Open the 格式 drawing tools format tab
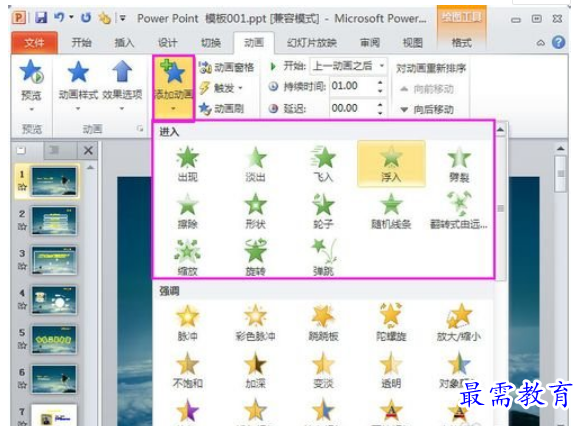 [x=461, y=43]
